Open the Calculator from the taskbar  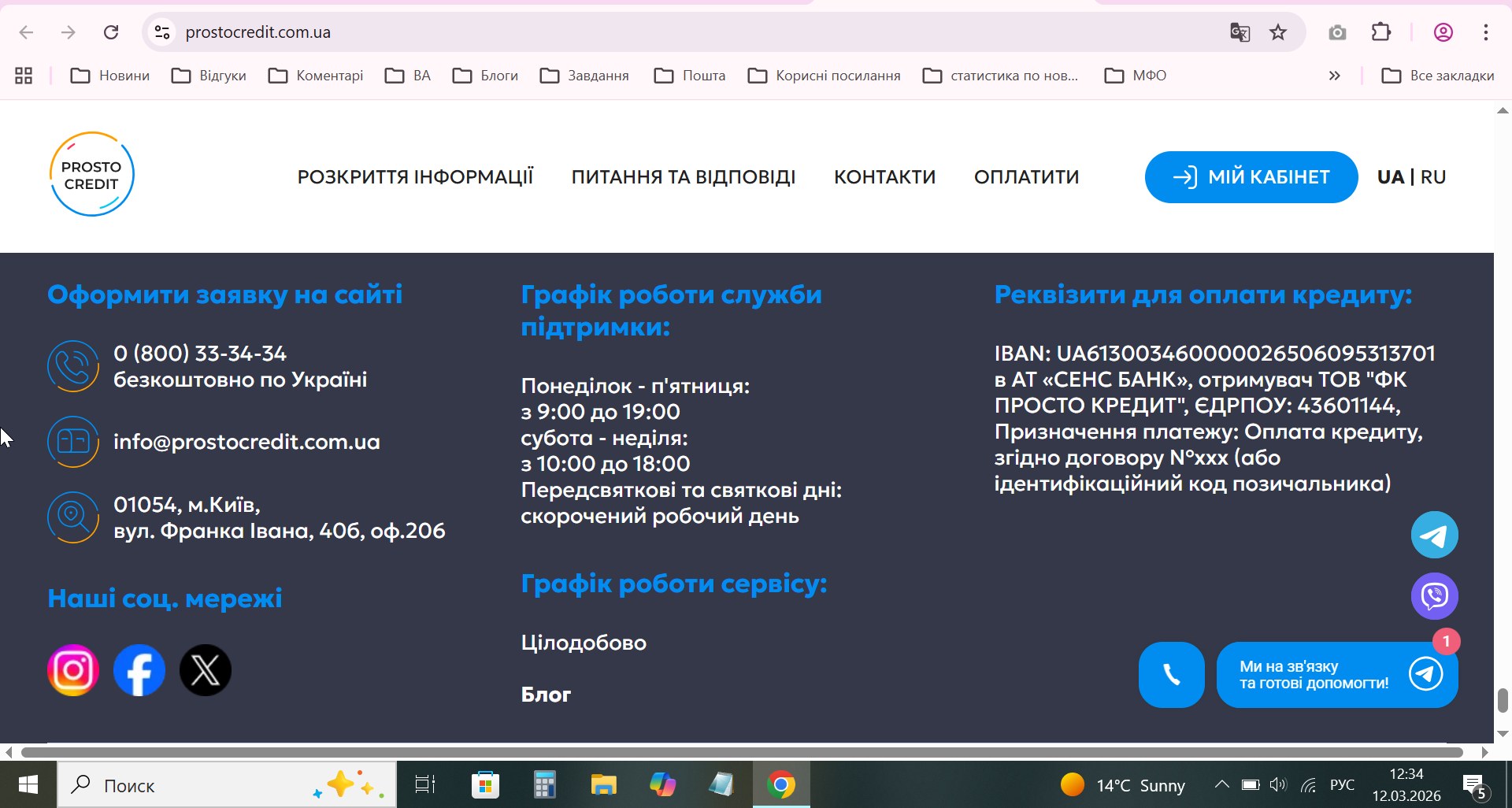pyautogui.click(x=544, y=785)
